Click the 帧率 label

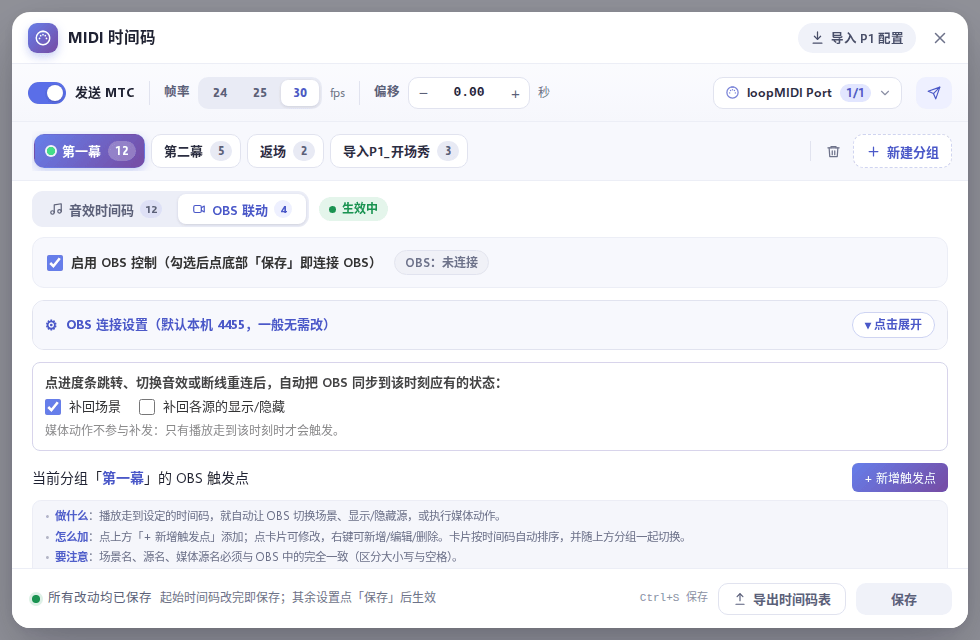click(177, 92)
